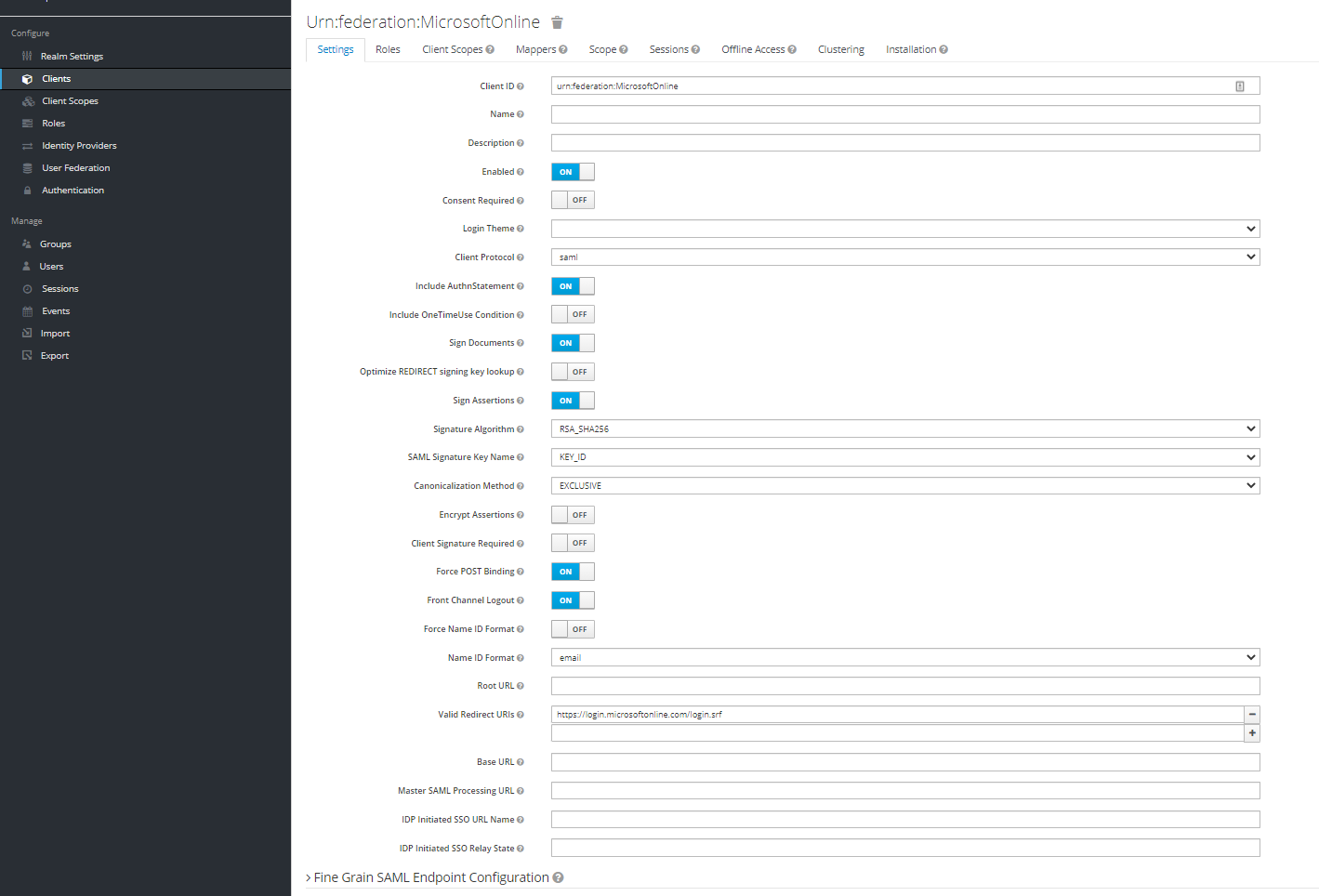Open the Users page from Manage section
The height and width of the screenshot is (896, 1319).
tap(51, 267)
